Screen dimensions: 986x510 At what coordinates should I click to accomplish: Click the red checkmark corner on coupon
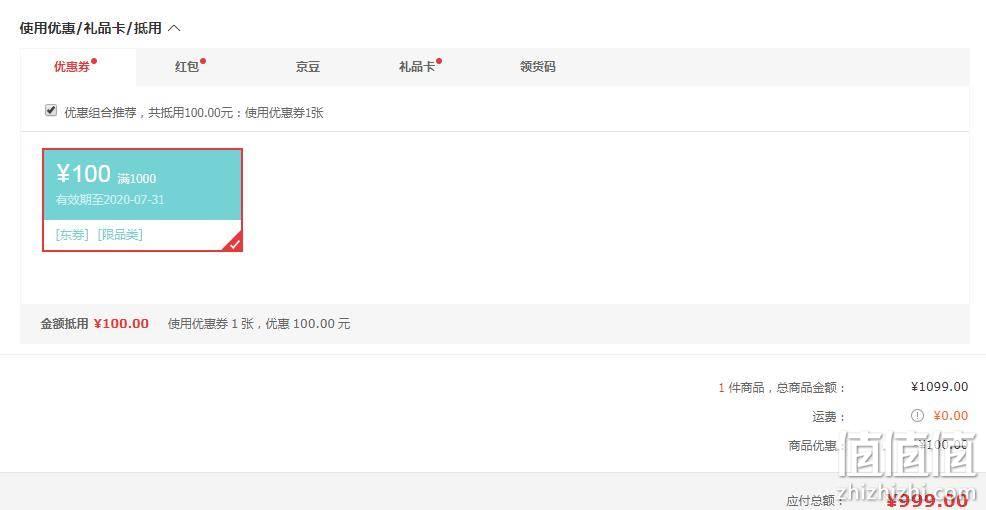click(234, 244)
